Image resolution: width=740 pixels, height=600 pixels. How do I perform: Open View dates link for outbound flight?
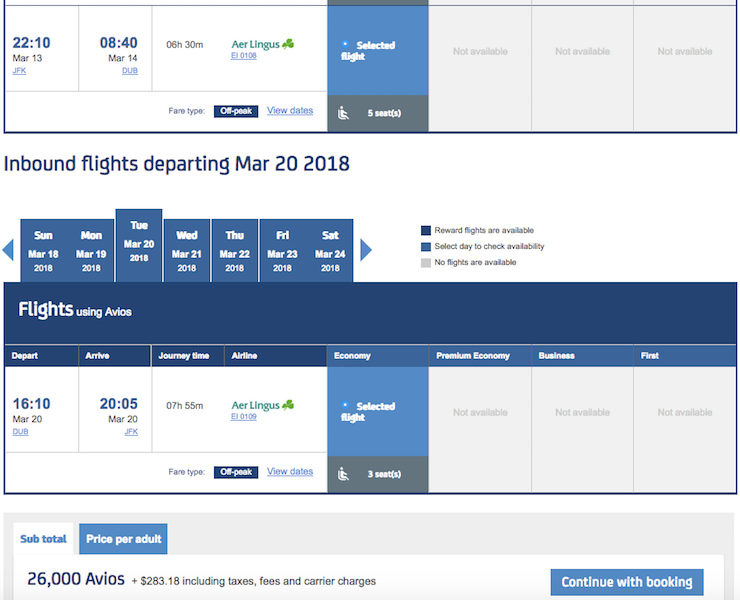point(290,111)
